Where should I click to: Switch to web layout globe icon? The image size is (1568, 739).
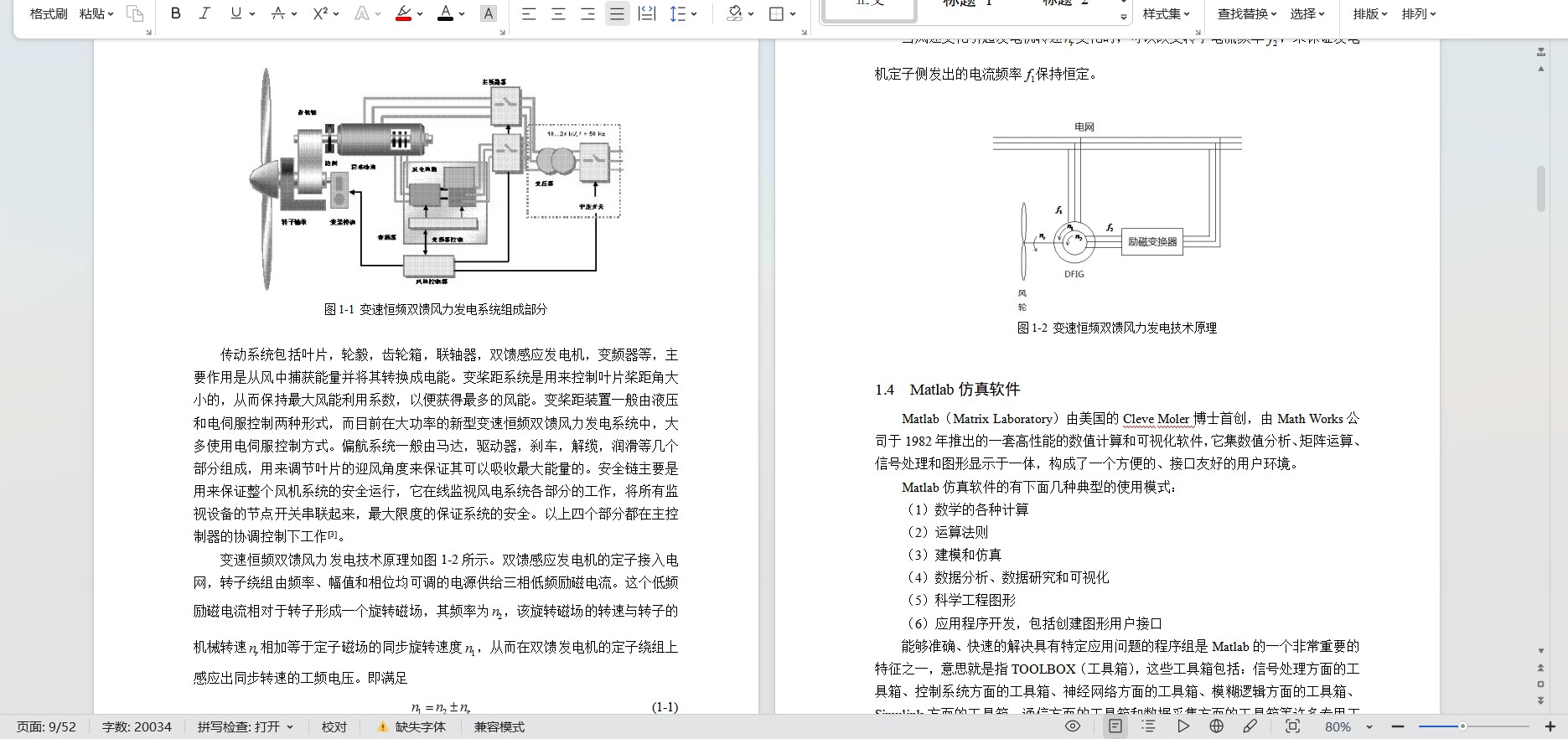click(x=1217, y=726)
